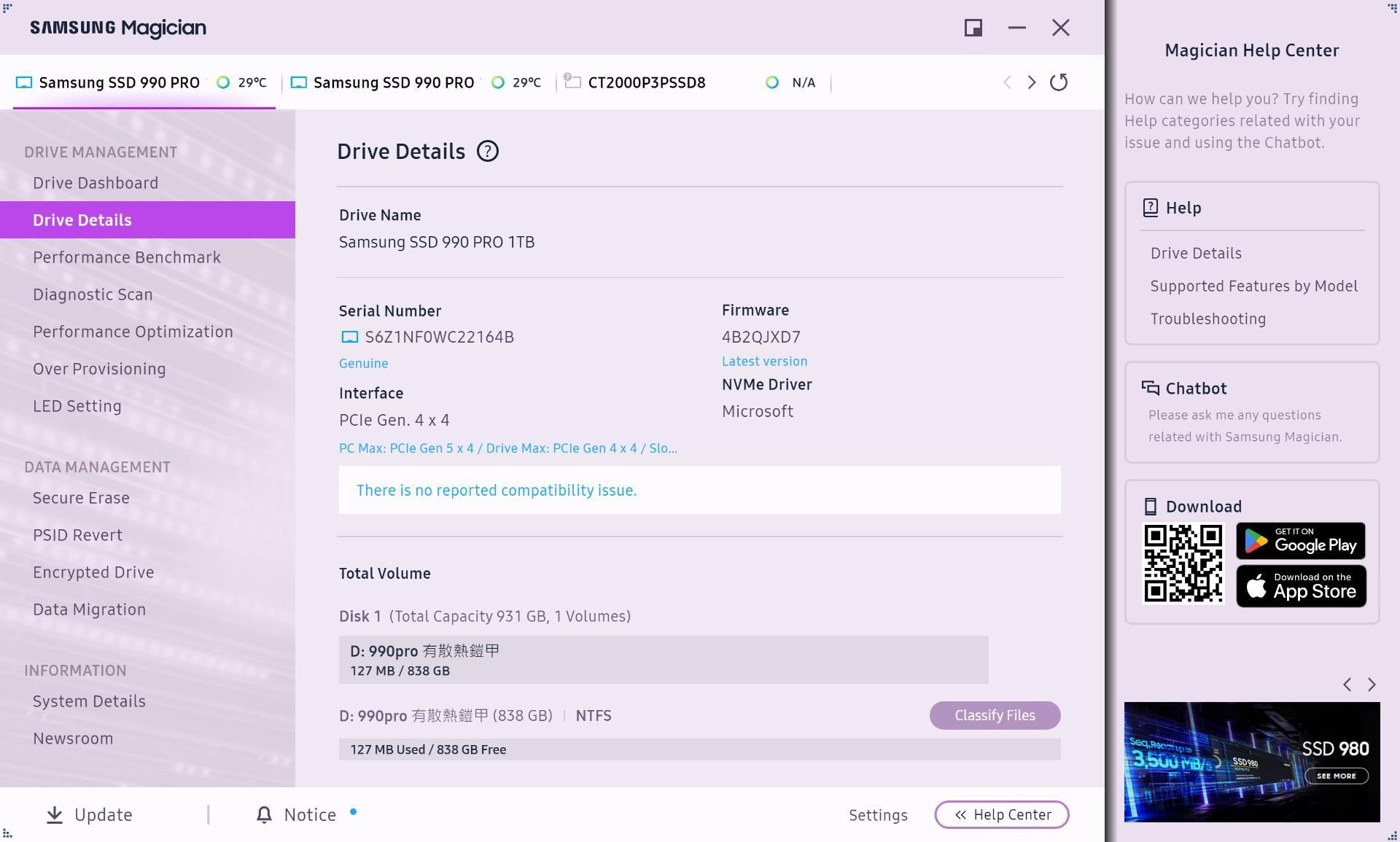
Task: Click the first Samsung SSD 990 PRO drive icon
Action: click(24, 82)
